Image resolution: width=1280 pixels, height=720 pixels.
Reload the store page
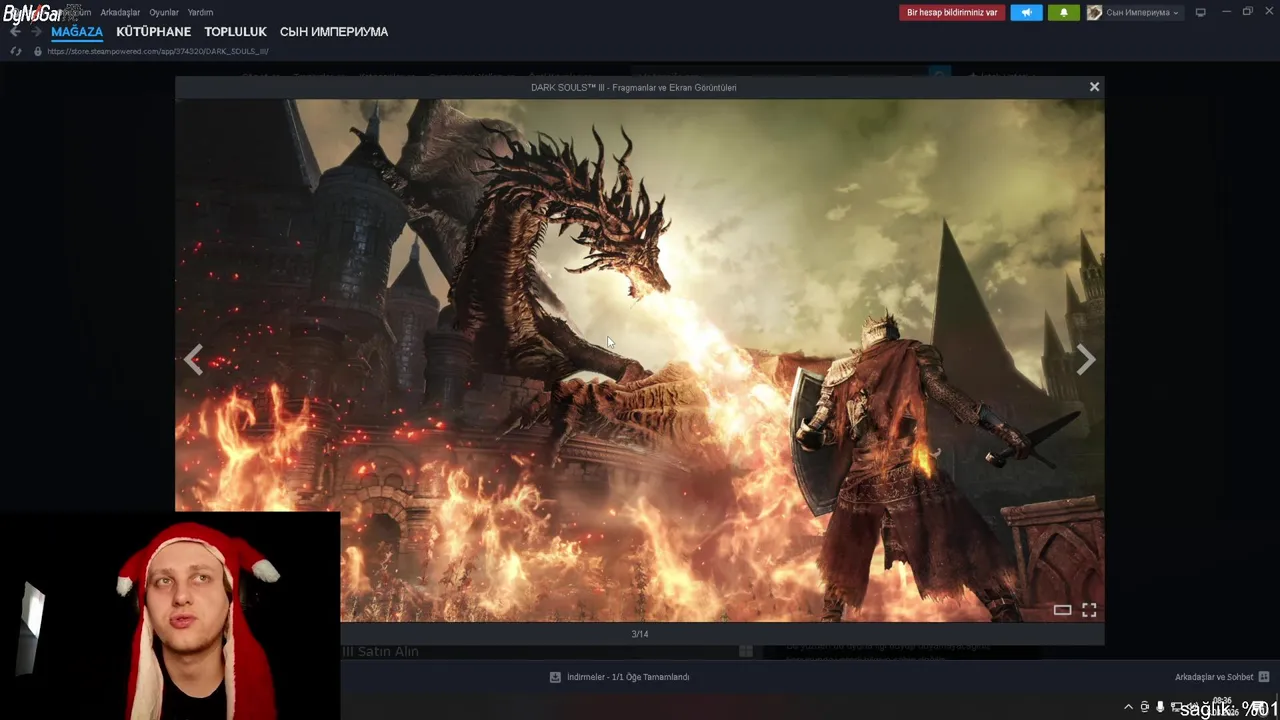click(x=15, y=51)
